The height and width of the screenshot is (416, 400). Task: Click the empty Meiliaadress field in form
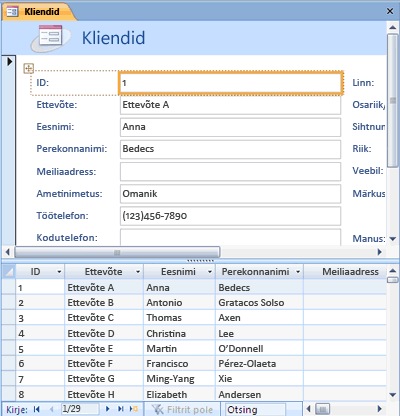tap(230, 172)
